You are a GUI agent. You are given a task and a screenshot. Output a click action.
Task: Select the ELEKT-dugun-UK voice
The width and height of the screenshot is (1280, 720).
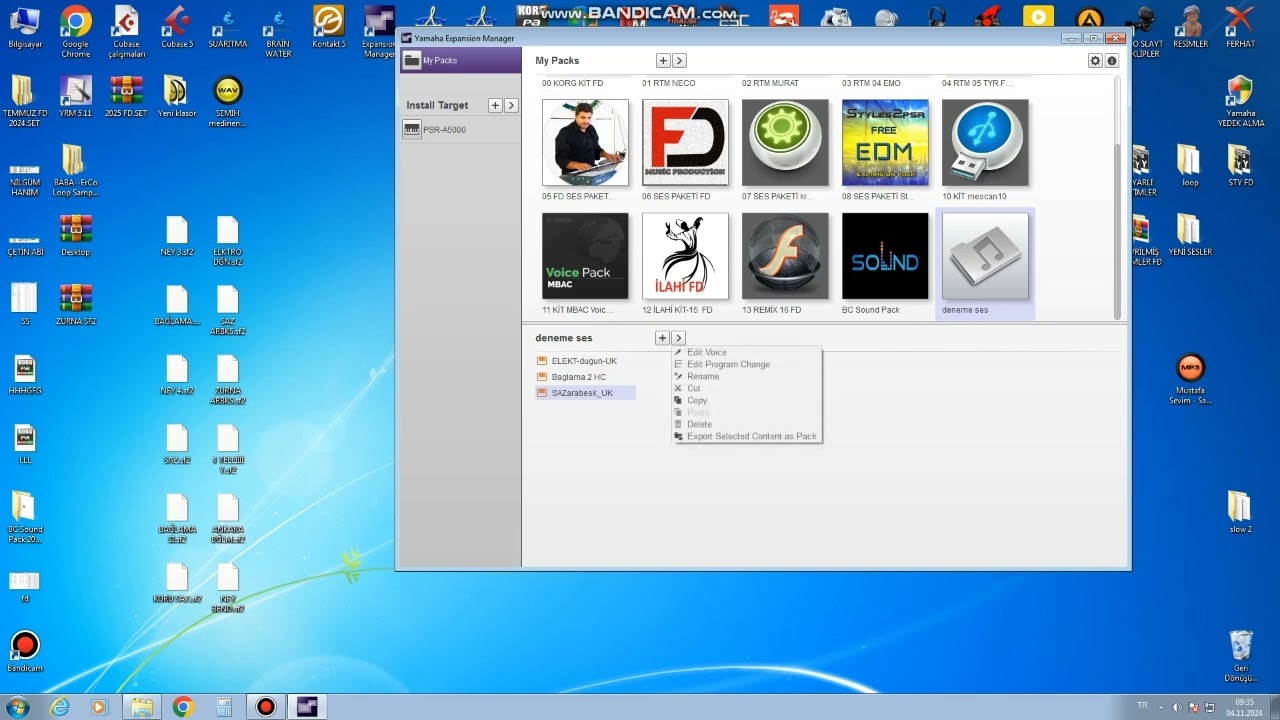point(585,361)
